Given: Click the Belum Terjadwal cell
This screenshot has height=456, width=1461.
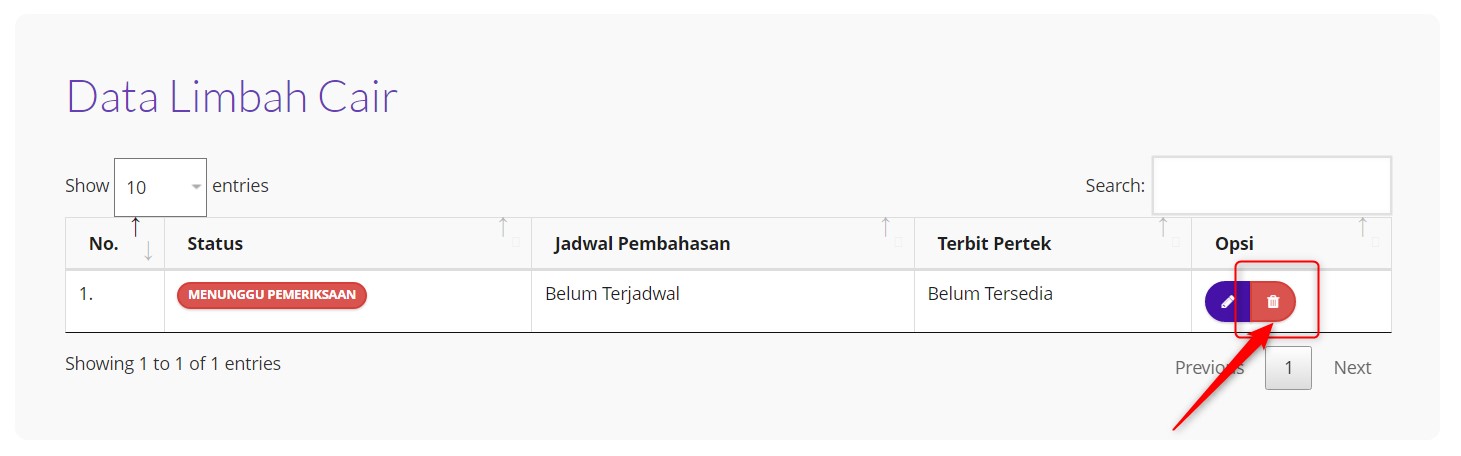Looking at the screenshot, I should (x=612, y=294).
